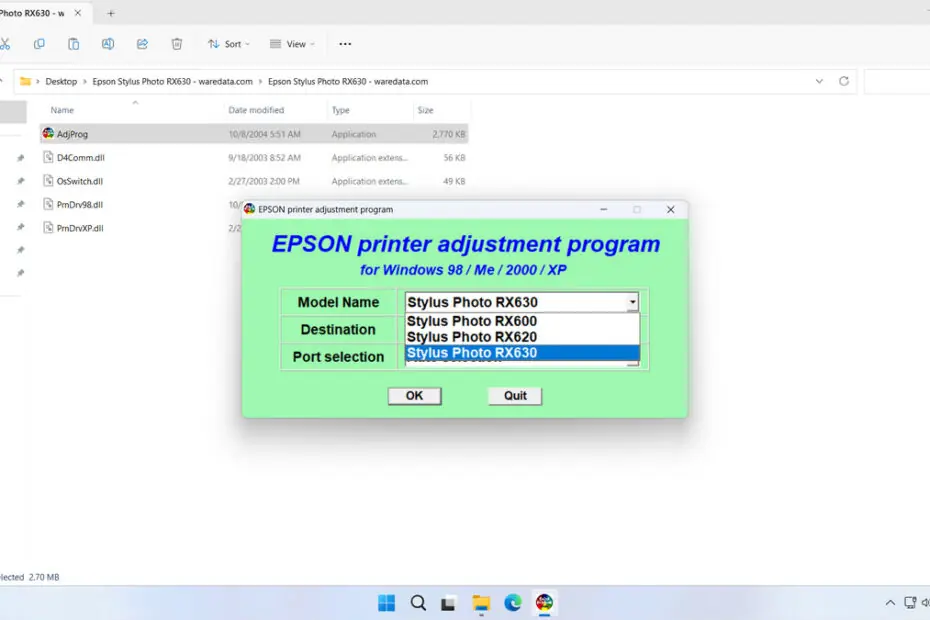Click the Share icon in Explorer toolbar

coord(142,44)
